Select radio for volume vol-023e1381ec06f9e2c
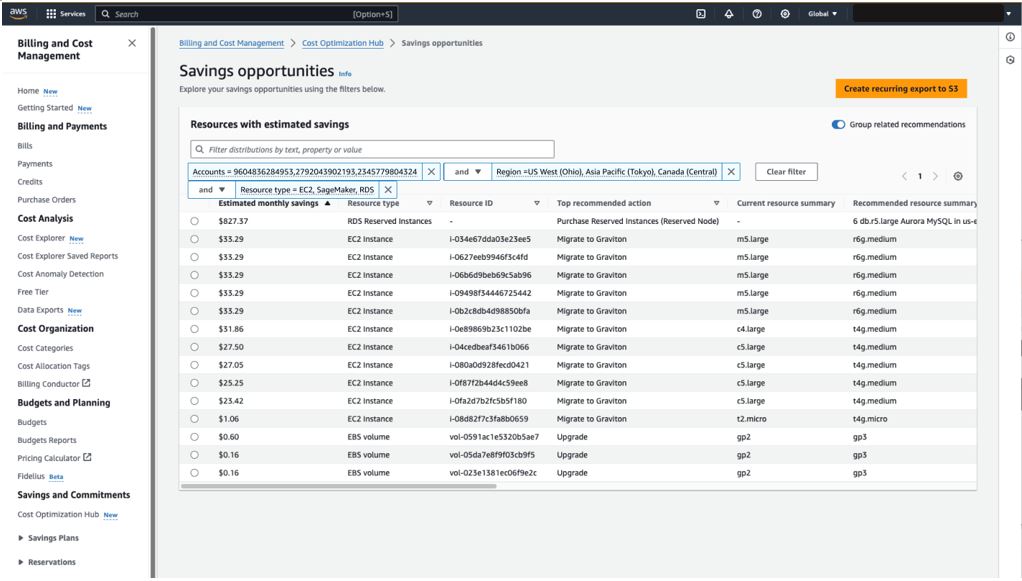Image resolution: width=1022 pixels, height=581 pixels. click(194, 473)
